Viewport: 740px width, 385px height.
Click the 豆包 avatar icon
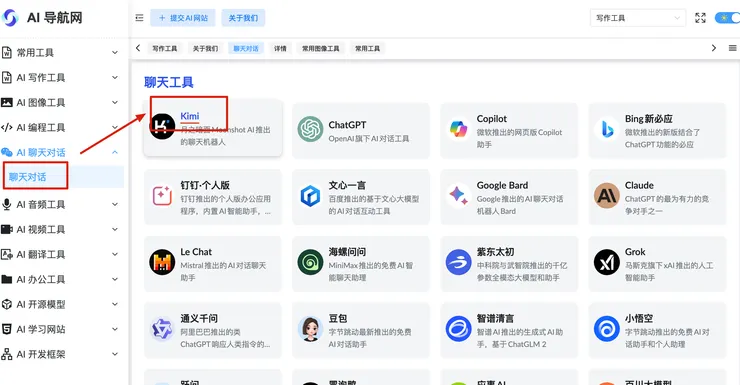pyautogui.click(x=310, y=328)
